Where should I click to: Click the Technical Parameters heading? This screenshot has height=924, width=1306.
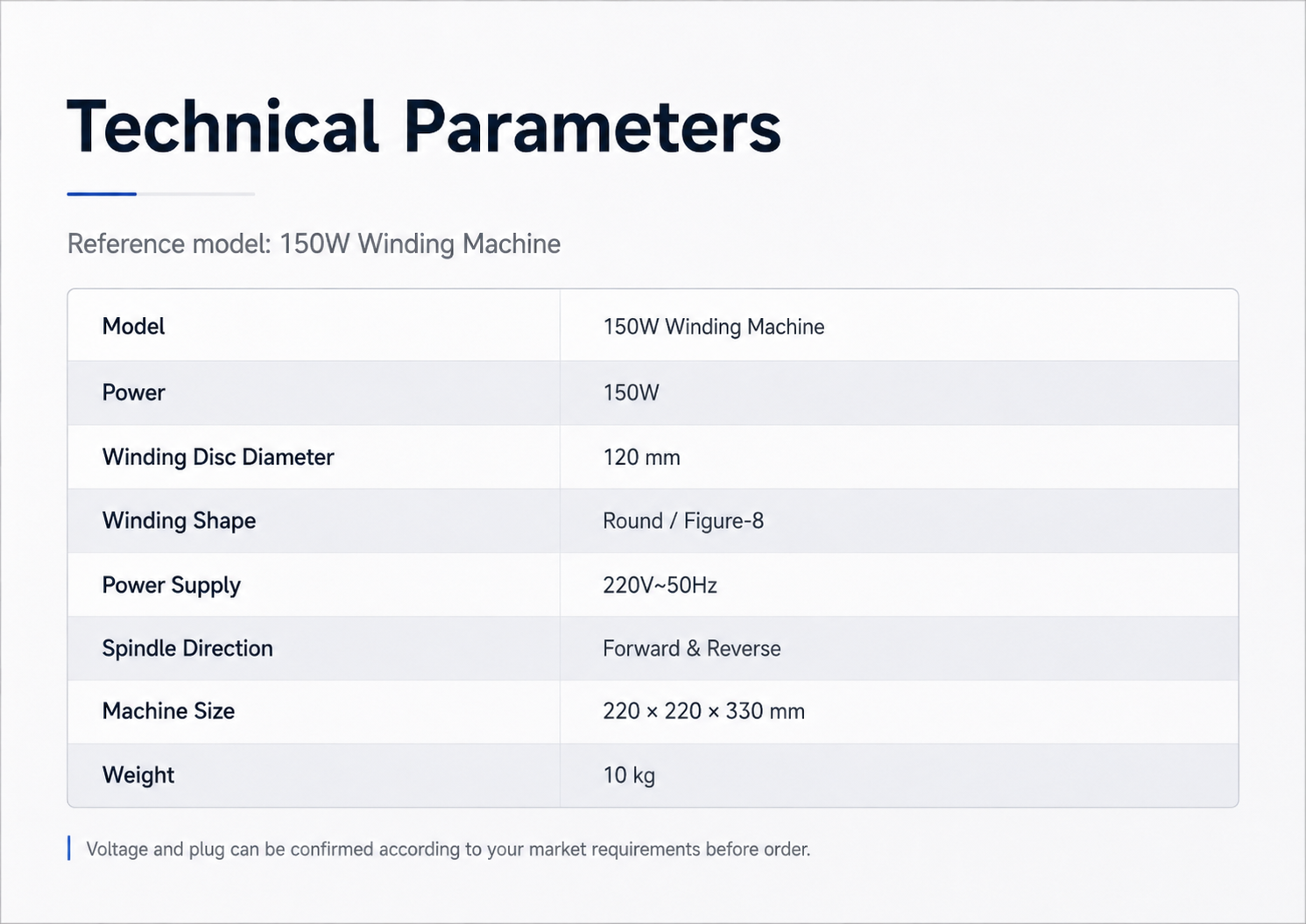pos(424,127)
